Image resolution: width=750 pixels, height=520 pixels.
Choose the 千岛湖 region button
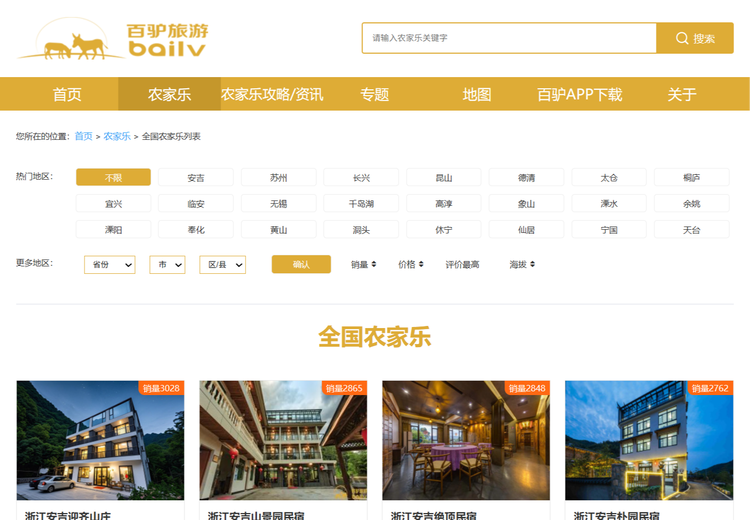point(361,203)
